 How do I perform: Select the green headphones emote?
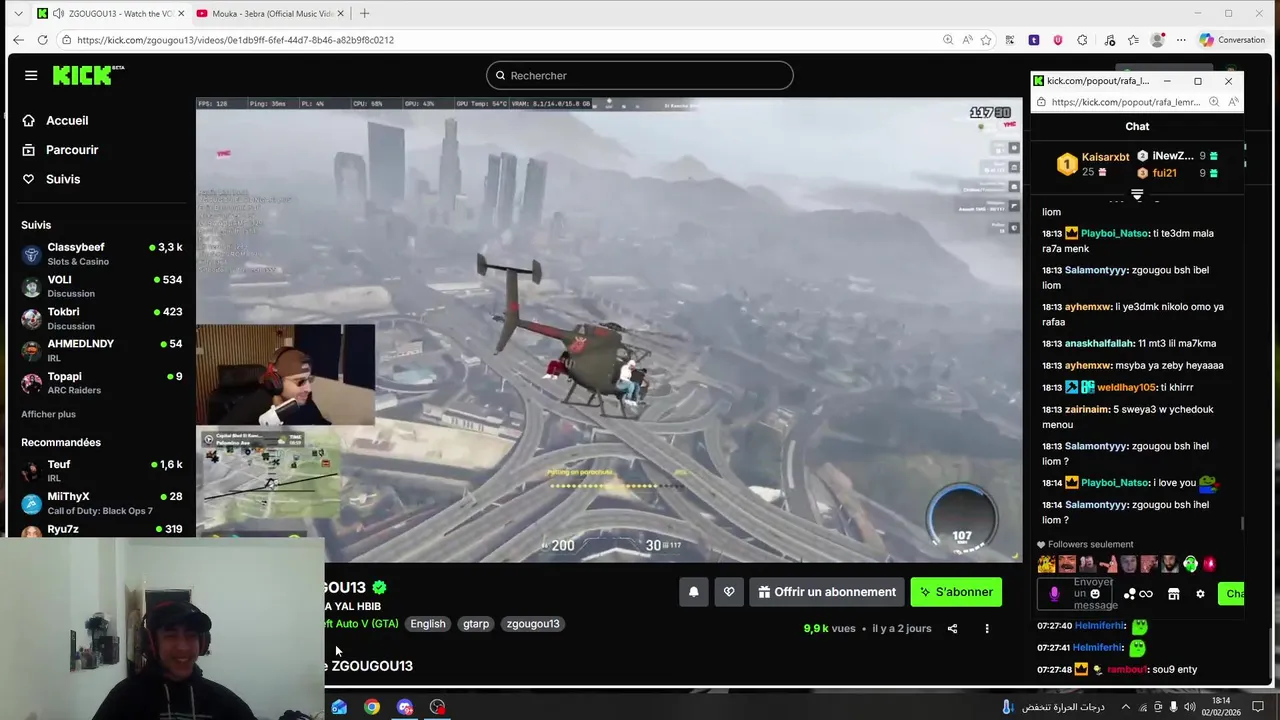[1190, 564]
